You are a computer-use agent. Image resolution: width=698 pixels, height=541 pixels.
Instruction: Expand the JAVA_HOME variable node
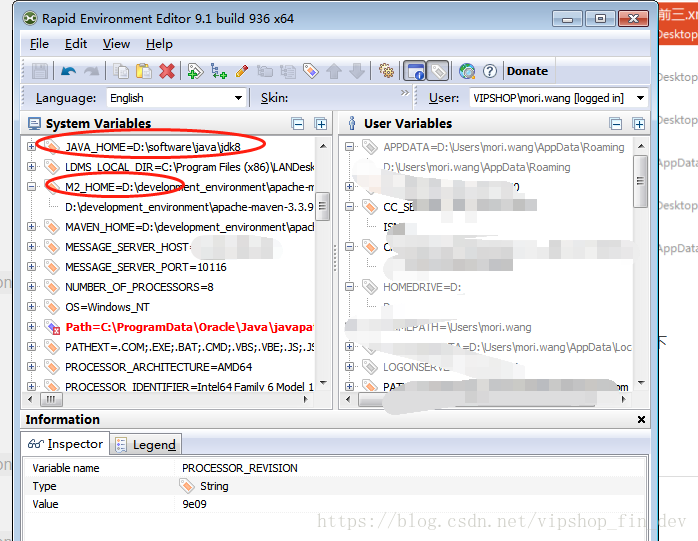pos(31,146)
